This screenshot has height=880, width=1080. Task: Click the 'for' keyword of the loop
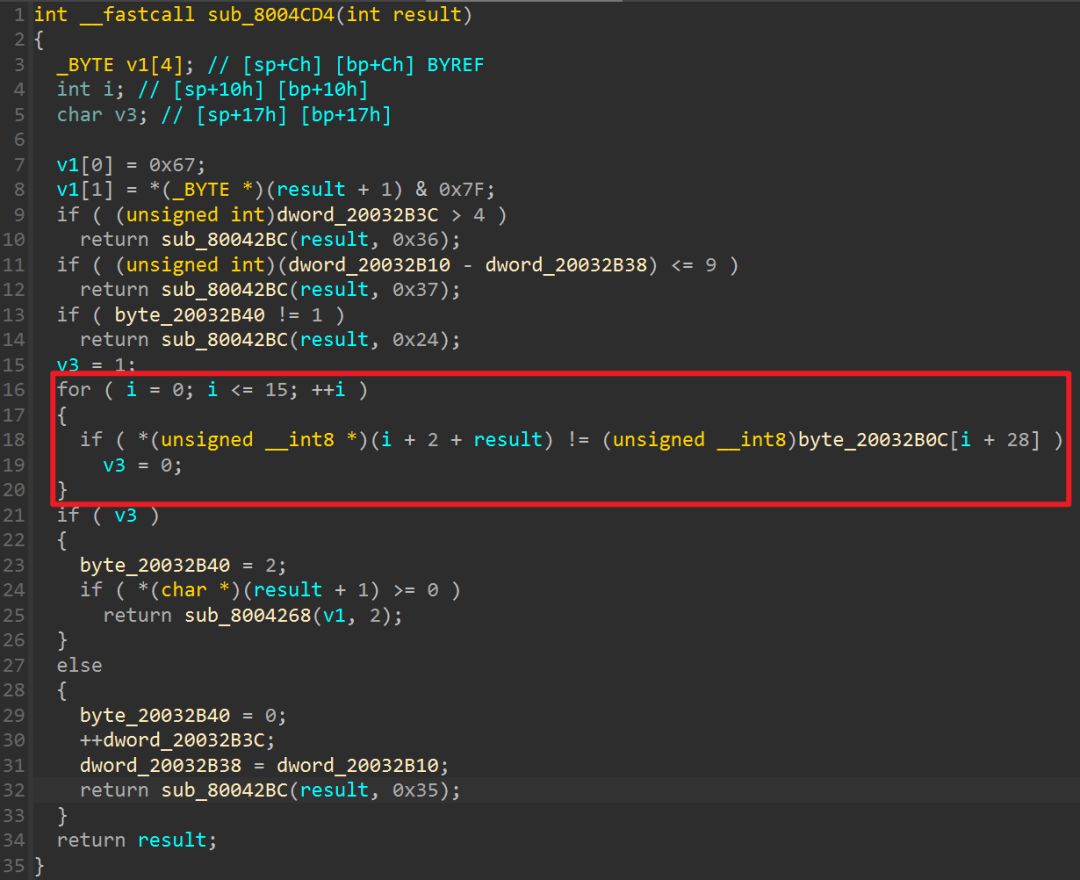click(74, 390)
